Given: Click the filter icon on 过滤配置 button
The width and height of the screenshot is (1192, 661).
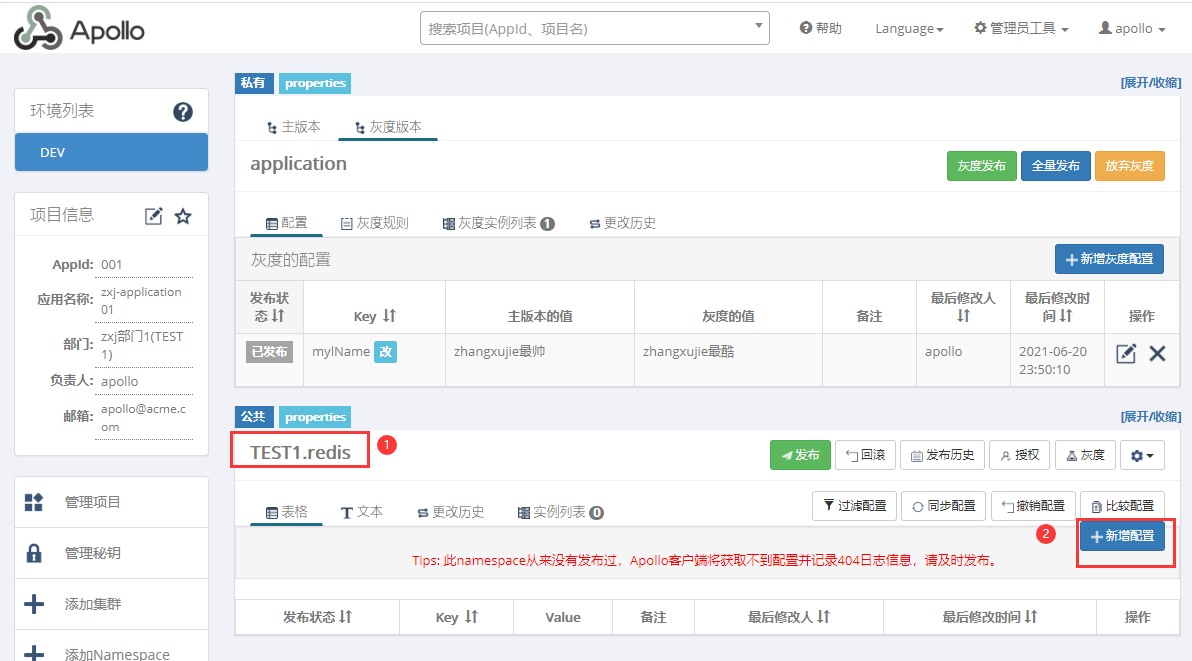Looking at the screenshot, I should click(829, 506).
